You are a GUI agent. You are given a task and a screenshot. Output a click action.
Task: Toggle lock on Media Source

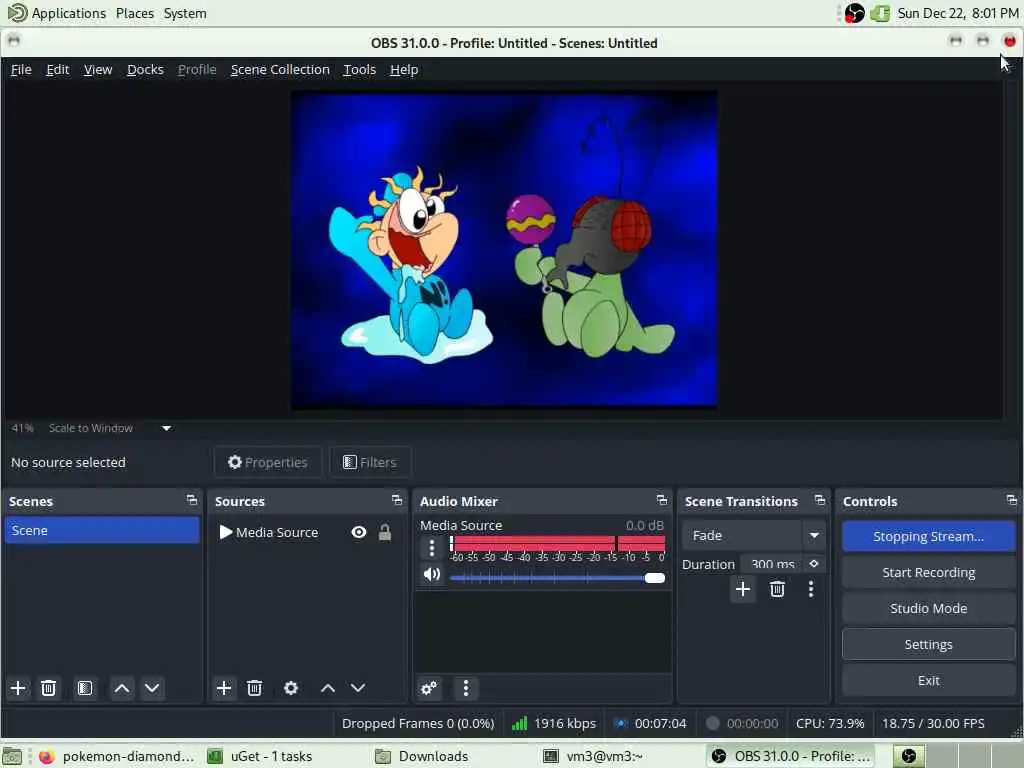point(385,532)
